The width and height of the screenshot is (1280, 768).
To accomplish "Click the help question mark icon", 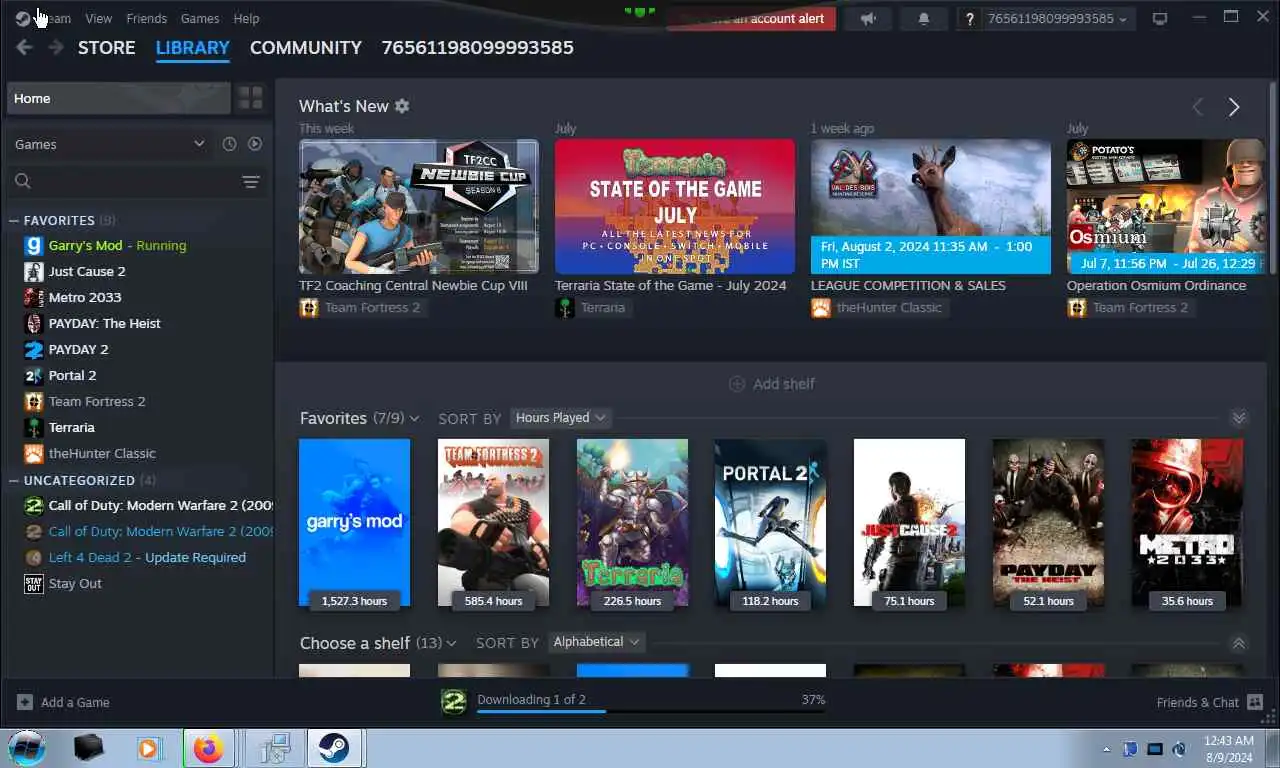I will pos(969,19).
